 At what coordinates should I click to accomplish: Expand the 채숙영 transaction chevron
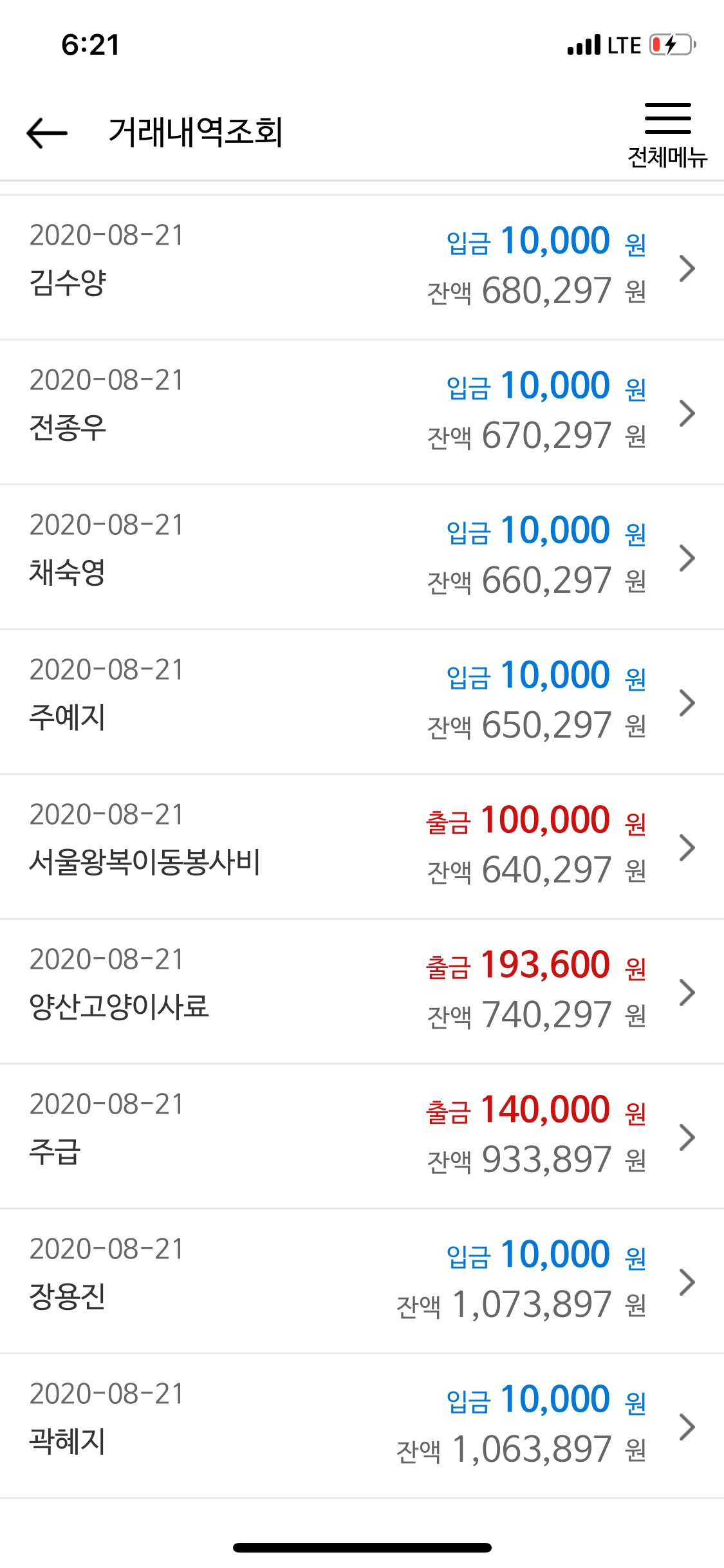pyautogui.click(x=687, y=557)
